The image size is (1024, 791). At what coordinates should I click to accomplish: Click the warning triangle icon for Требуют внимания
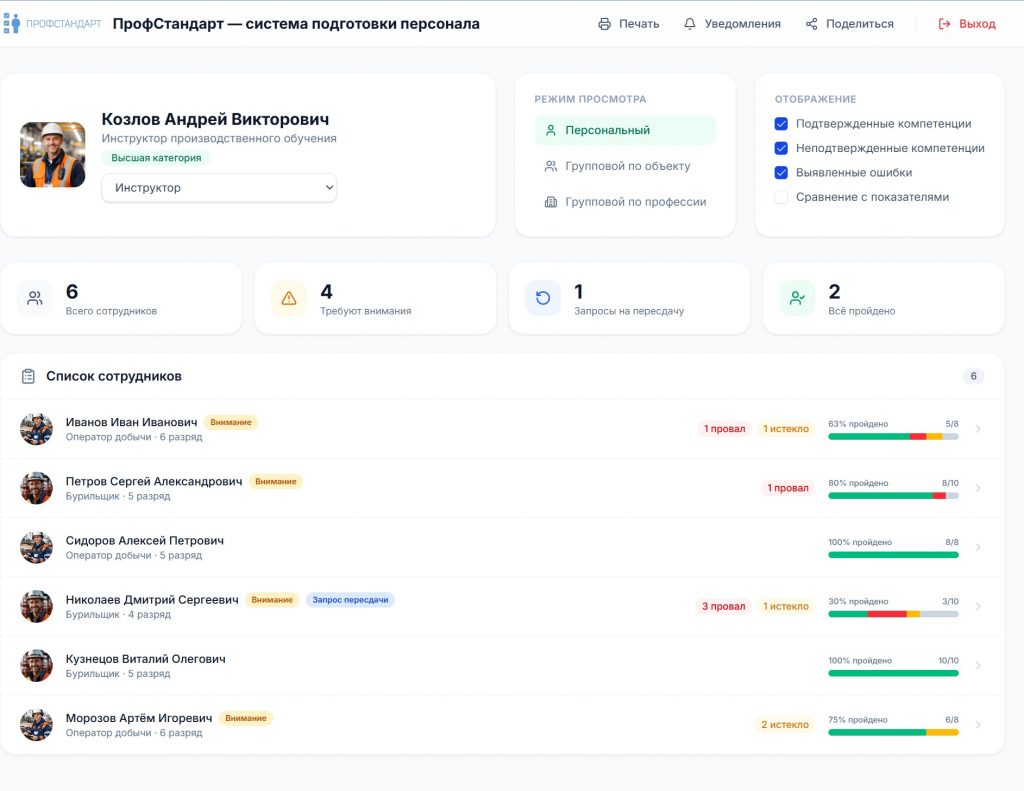pyautogui.click(x=289, y=298)
